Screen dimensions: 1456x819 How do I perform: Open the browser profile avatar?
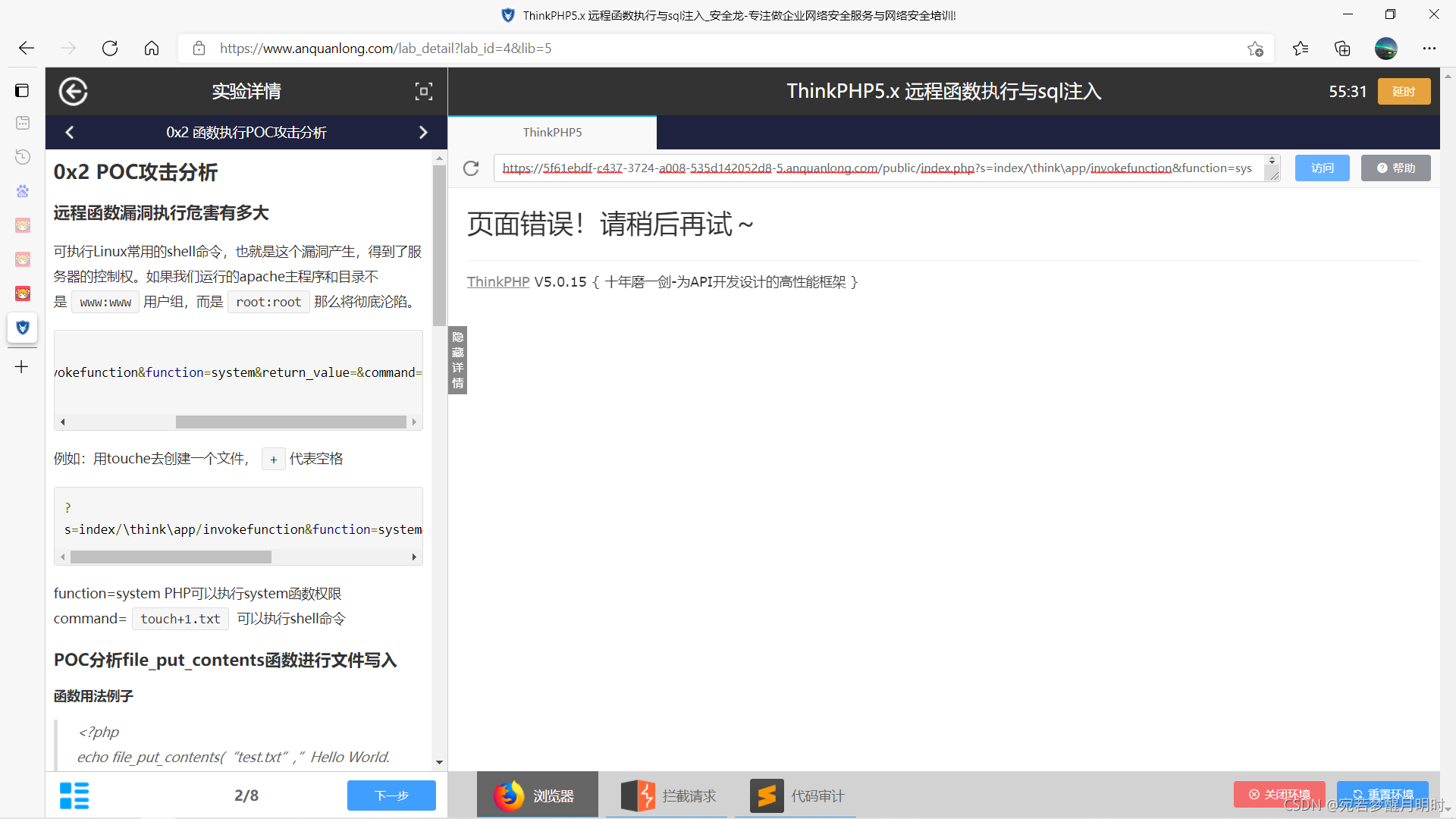1385,49
